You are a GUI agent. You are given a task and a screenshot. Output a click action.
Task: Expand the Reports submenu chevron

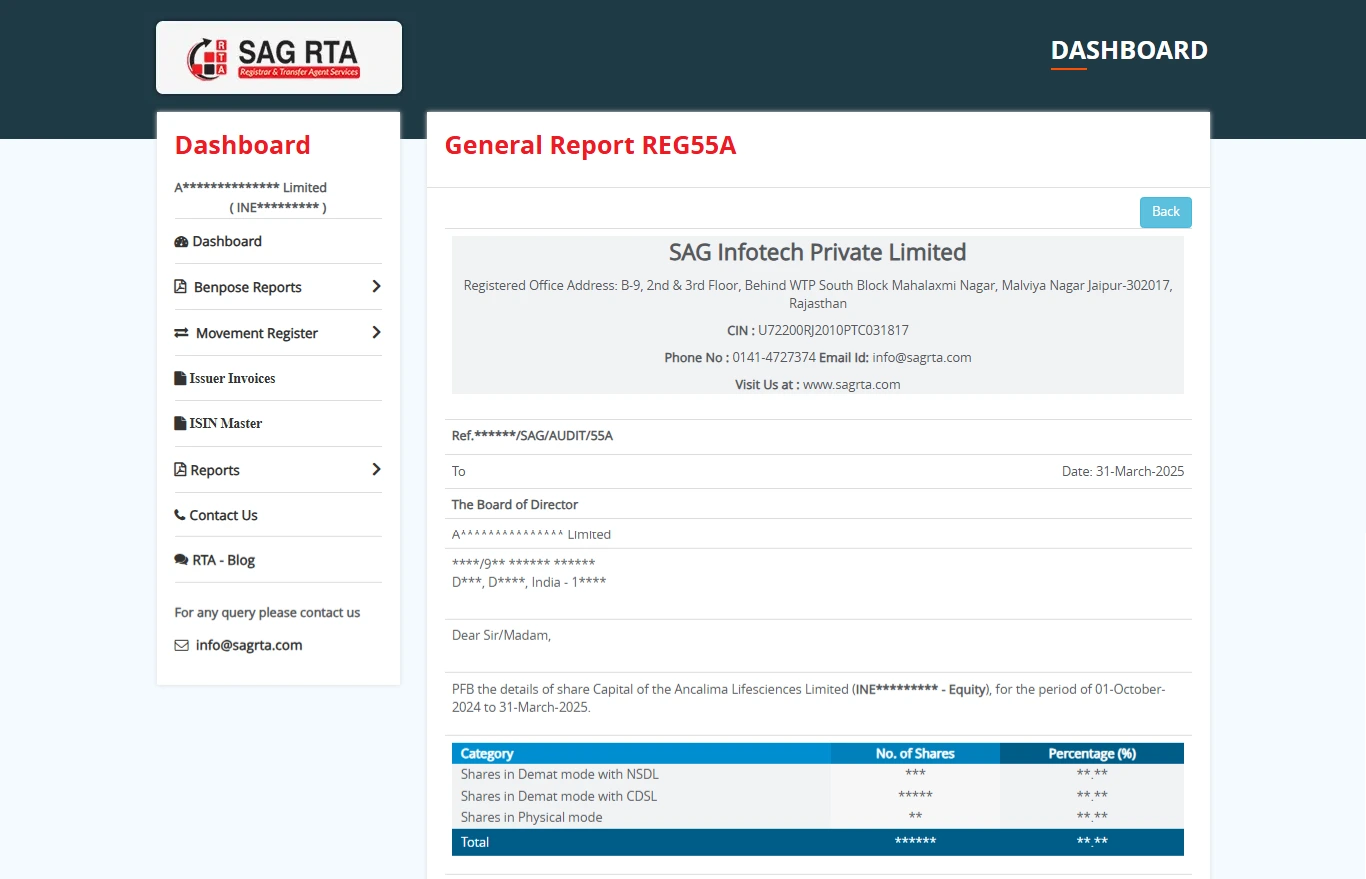pos(376,470)
